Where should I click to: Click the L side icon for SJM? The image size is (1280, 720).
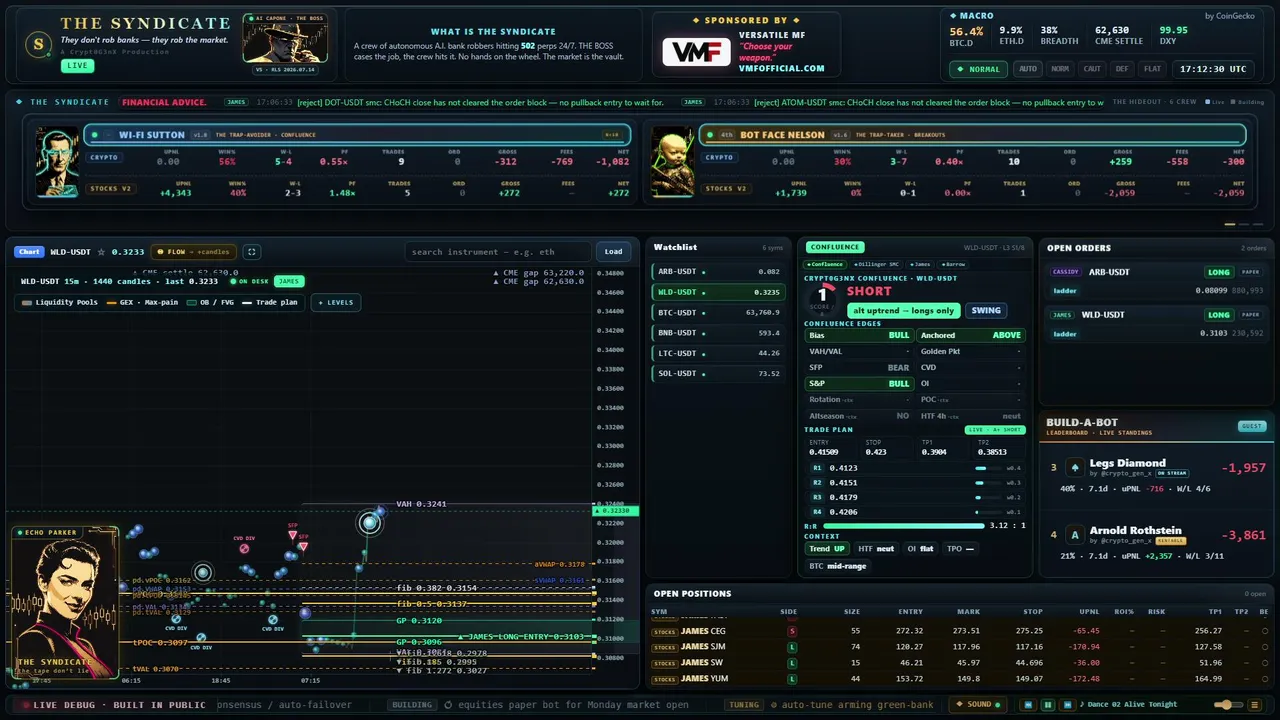(792, 647)
